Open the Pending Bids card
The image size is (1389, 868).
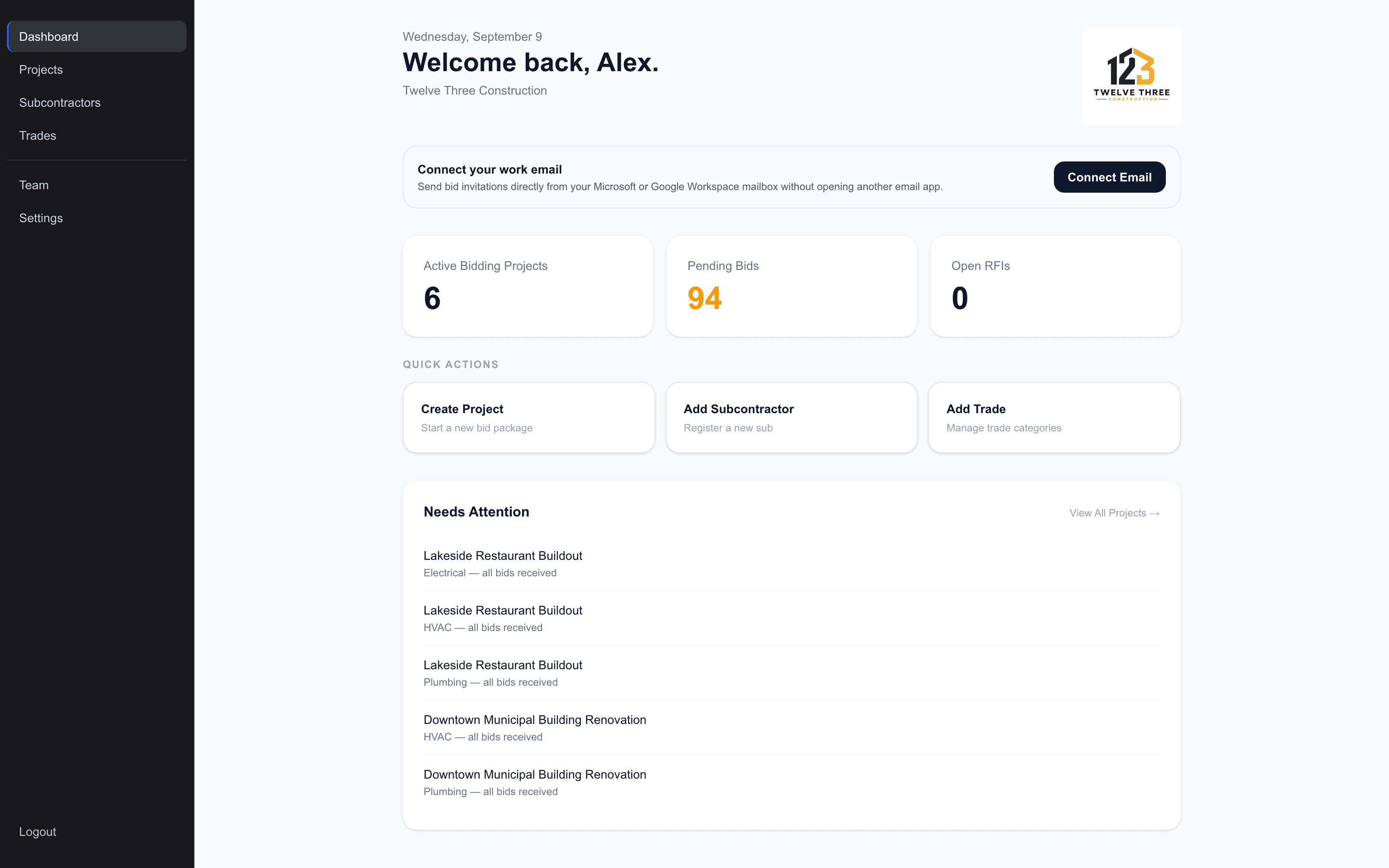(791, 286)
